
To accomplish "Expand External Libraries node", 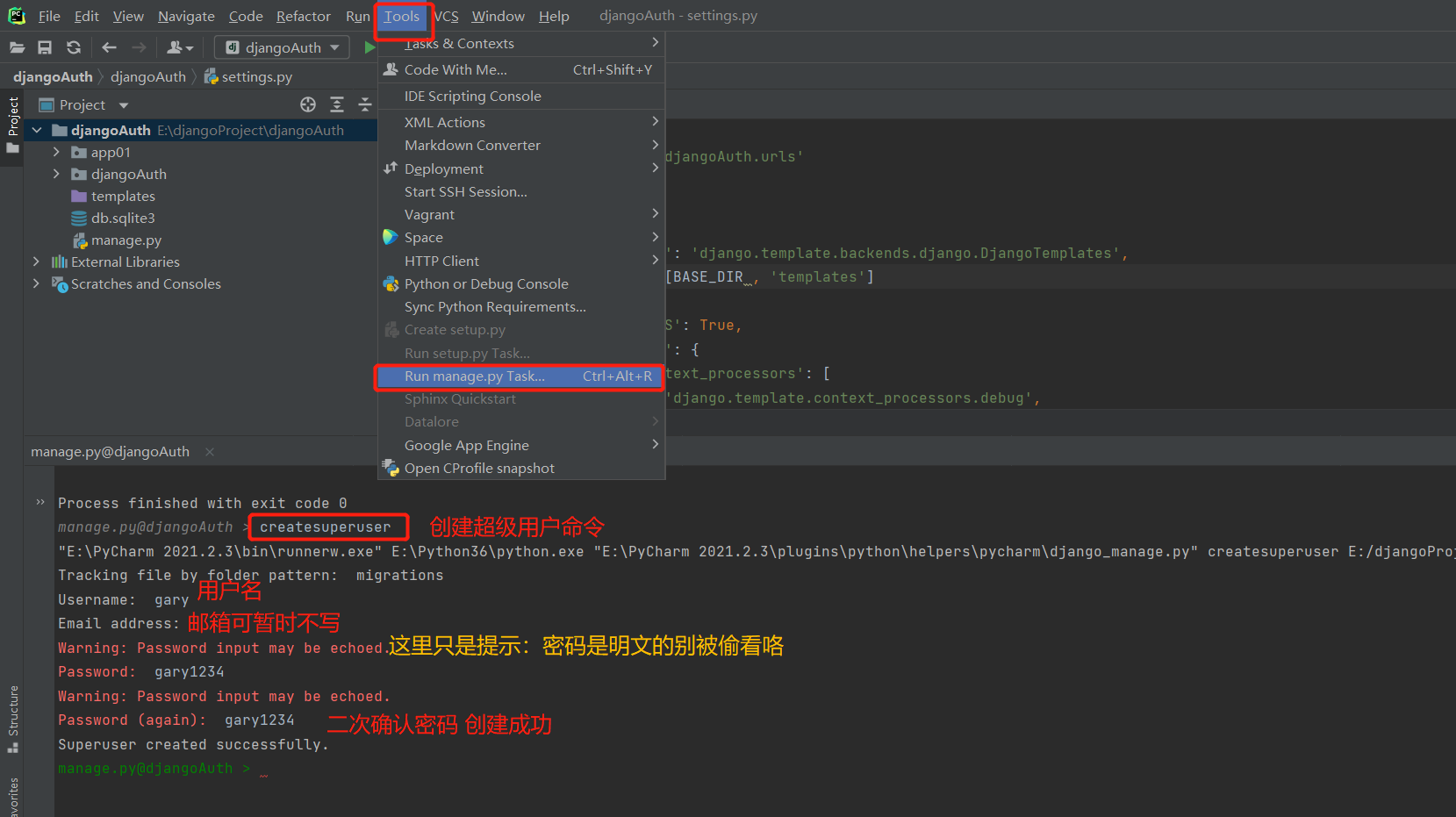I will coord(36,262).
